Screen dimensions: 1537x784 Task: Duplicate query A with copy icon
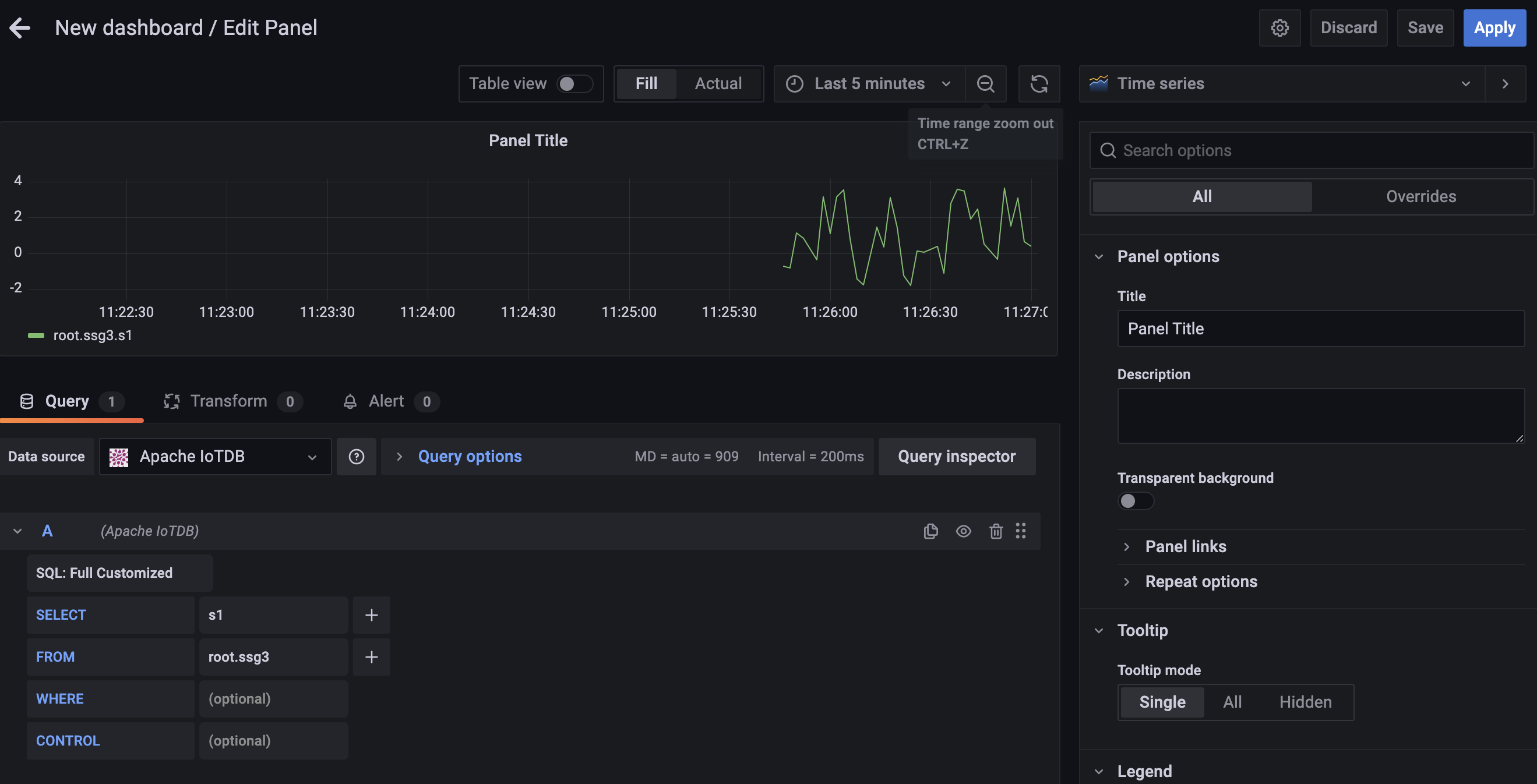[x=930, y=531]
